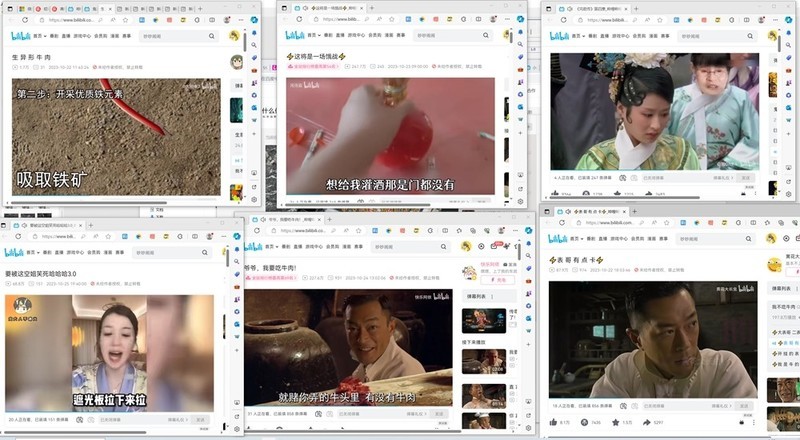Click 发送 under the 表哥有点卡 video
This screenshot has width=800, height=440.
(x=744, y=406)
